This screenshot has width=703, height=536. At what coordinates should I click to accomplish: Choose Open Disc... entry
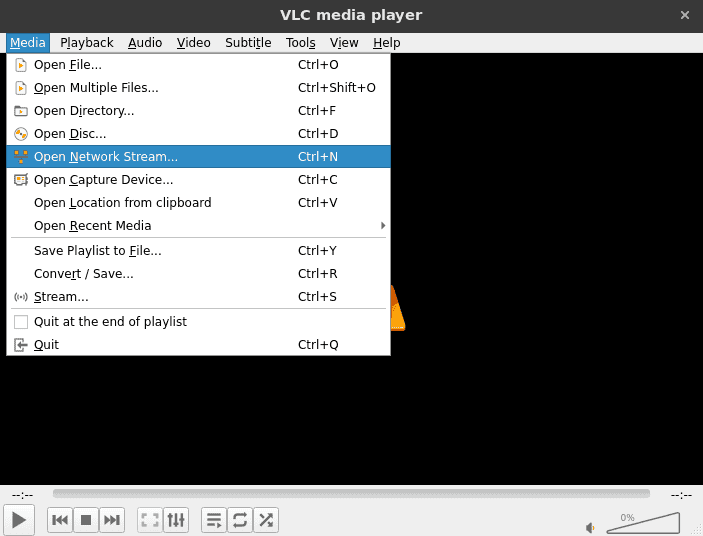pos(199,134)
